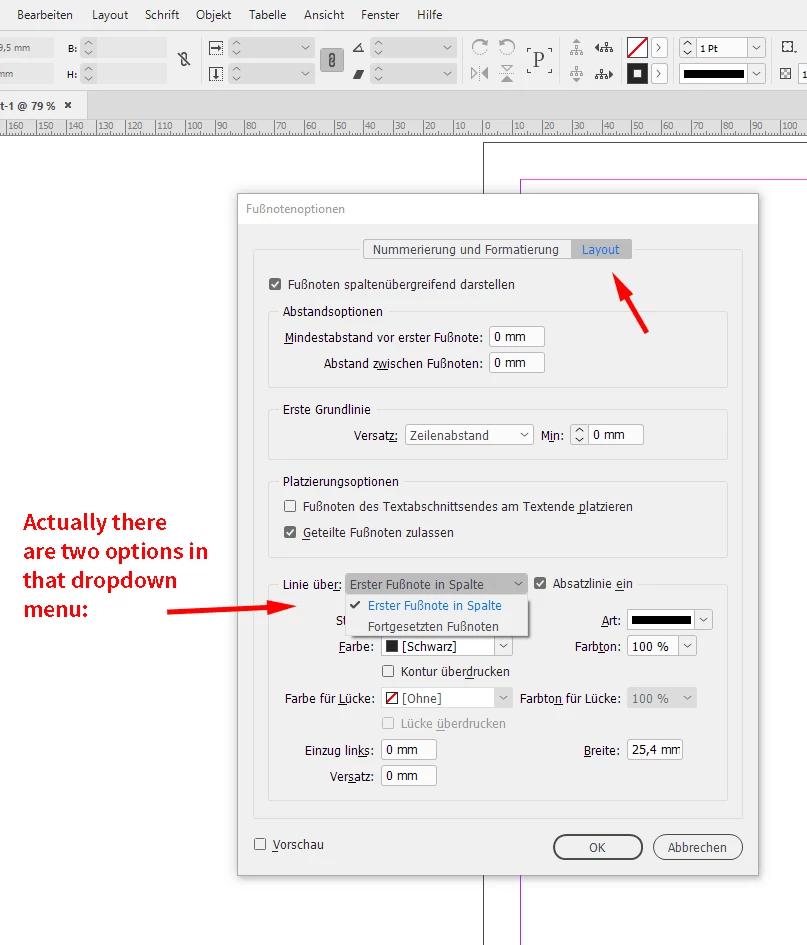Click the Abbrechen button

click(697, 847)
